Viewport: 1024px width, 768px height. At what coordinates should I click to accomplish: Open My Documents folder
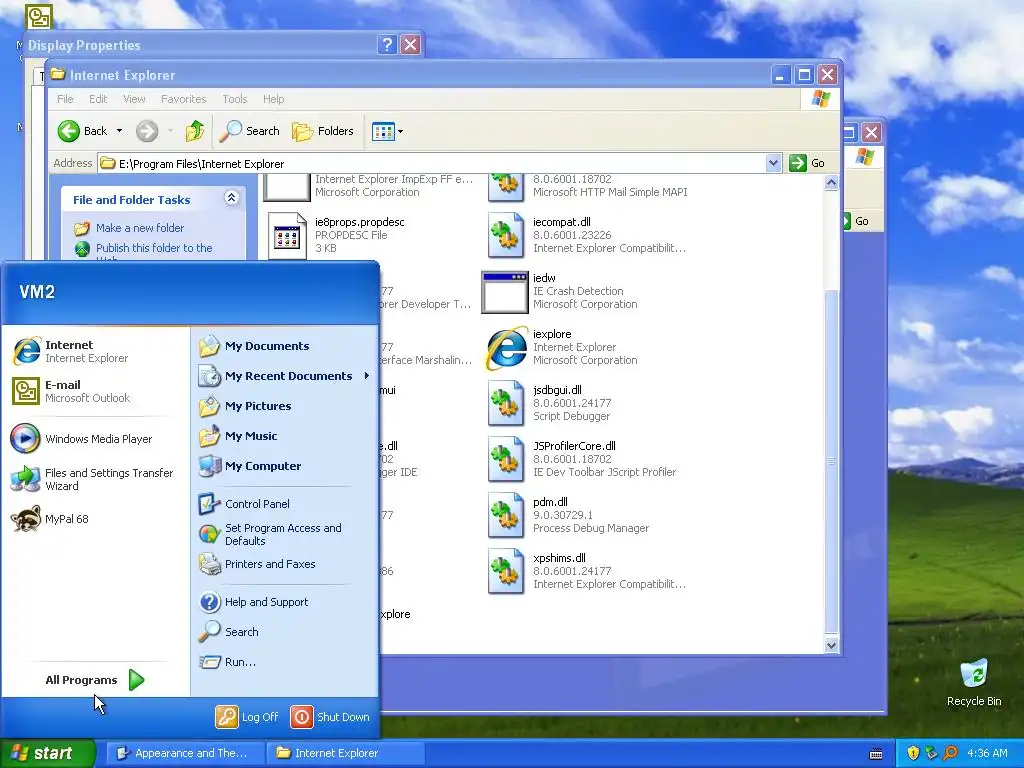[x=255, y=346]
